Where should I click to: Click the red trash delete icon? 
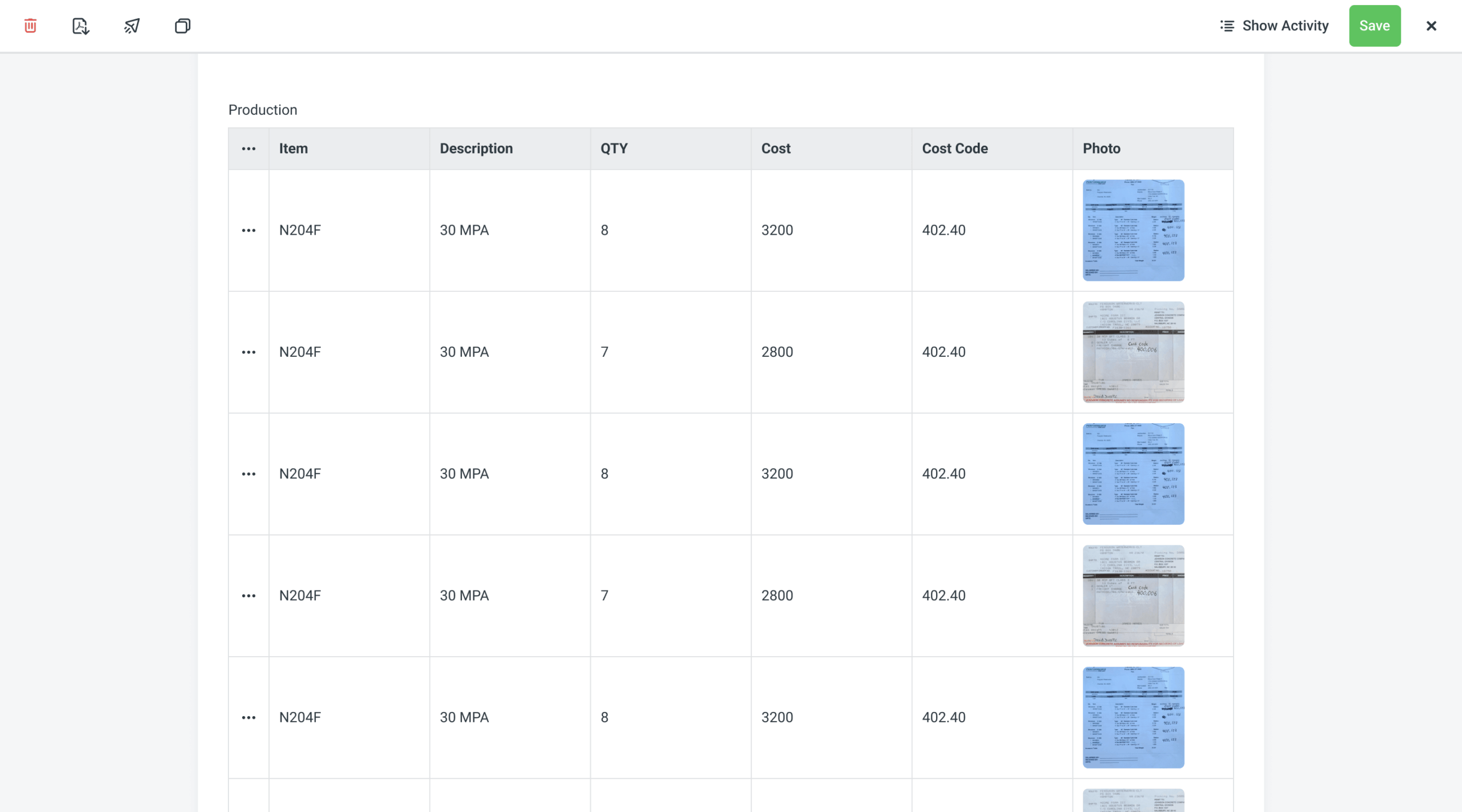point(30,26)
